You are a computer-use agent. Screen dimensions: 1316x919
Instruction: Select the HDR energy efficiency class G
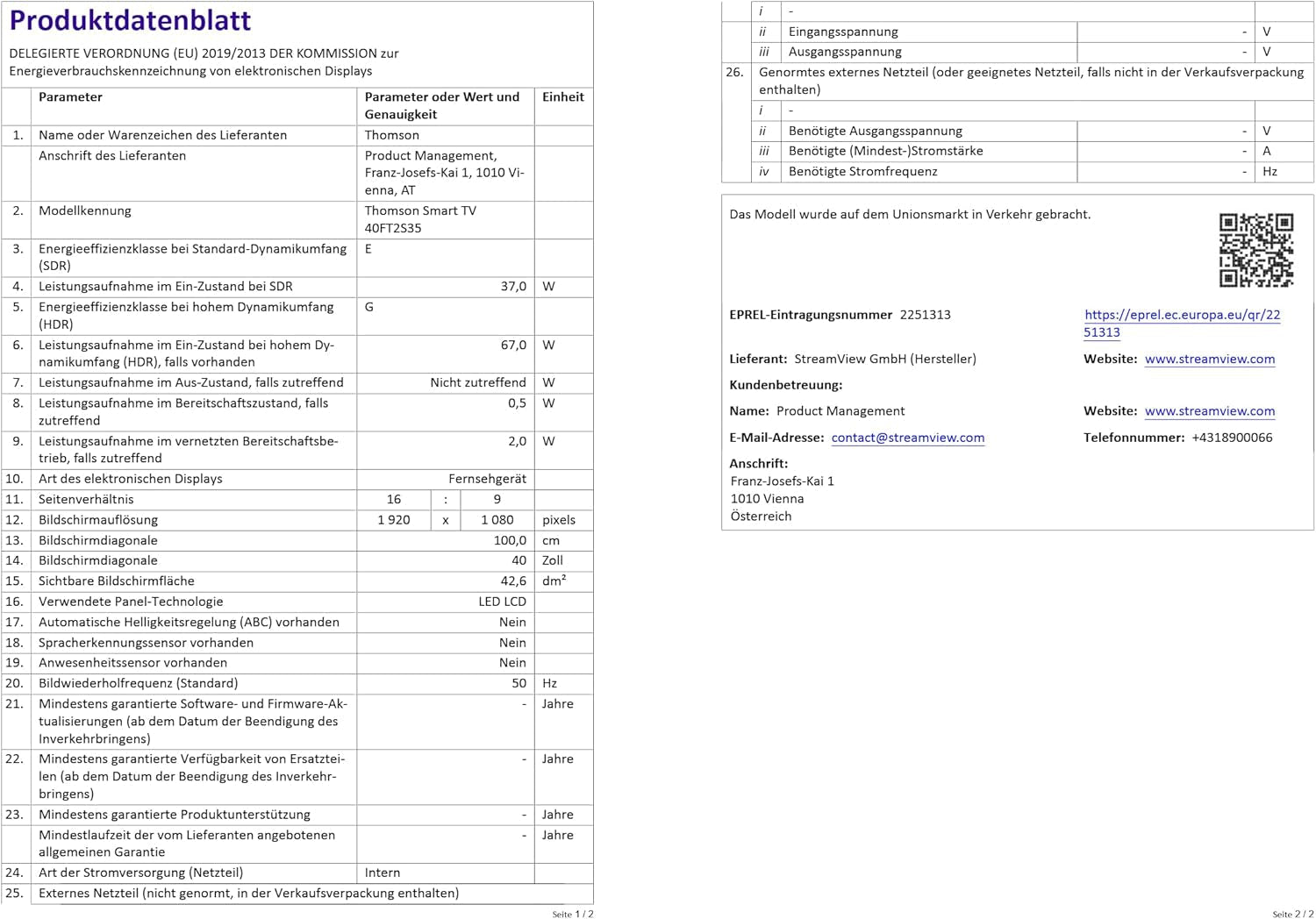pyautogui.click(x=369, y=307)
